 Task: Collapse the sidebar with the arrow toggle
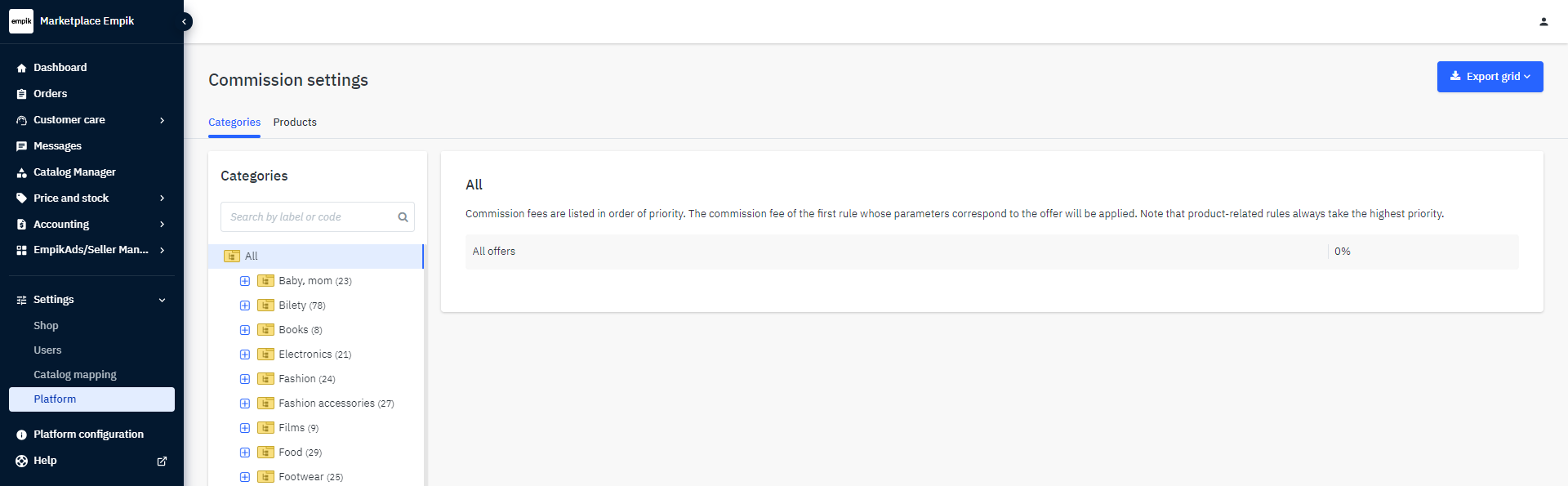[x=185, y=21]
